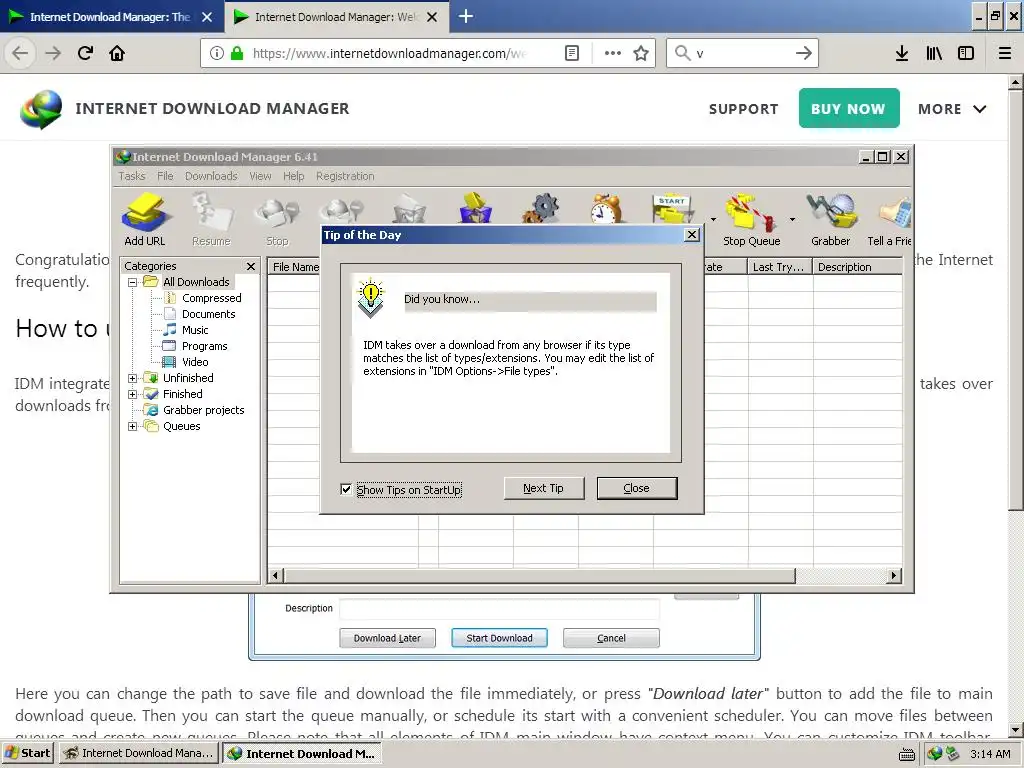1024x768 pixels.
Task: Open the Grabber tool
Action: click(830, 219)
